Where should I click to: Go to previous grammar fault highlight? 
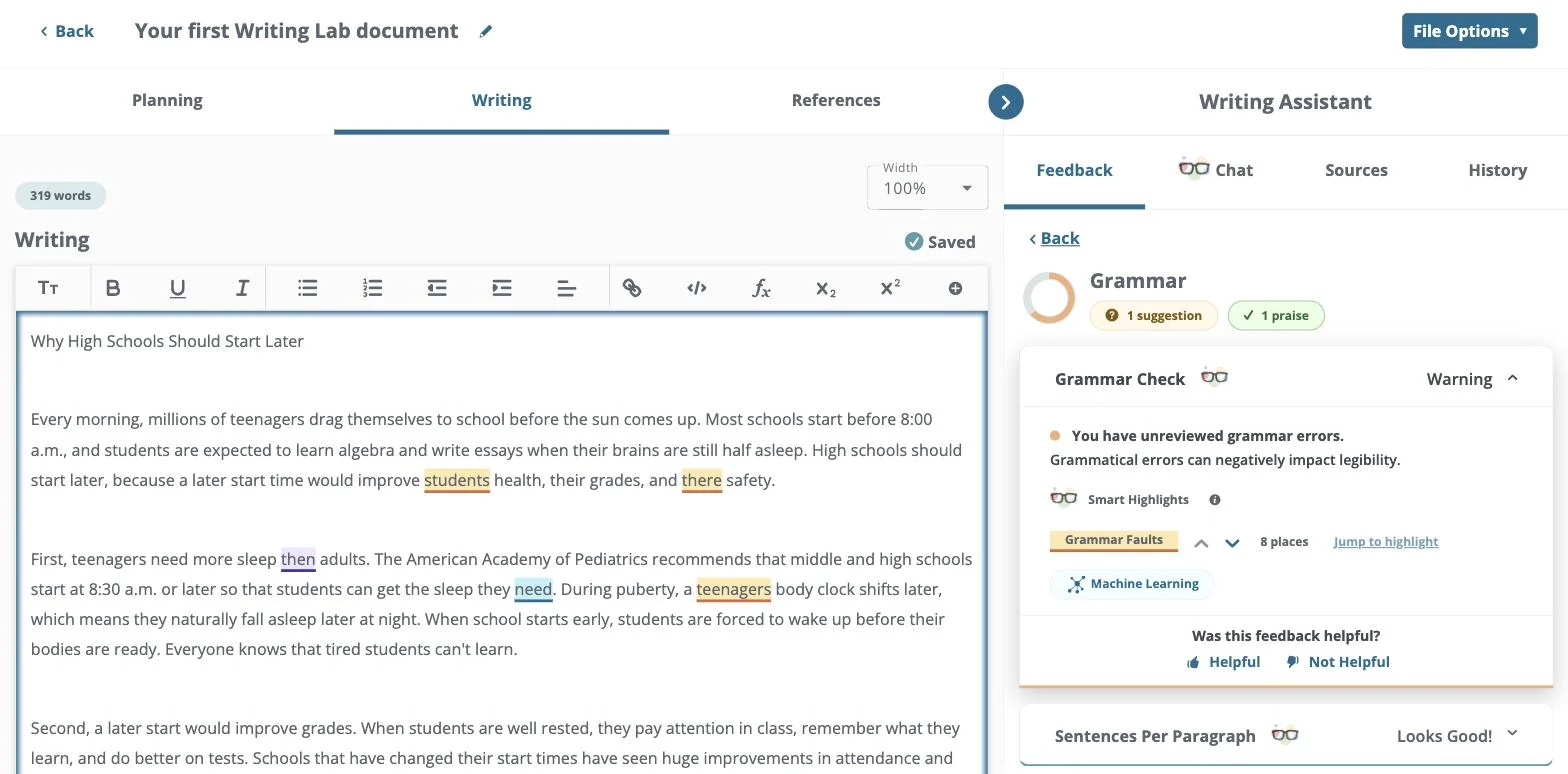[x=1201, y=543]
